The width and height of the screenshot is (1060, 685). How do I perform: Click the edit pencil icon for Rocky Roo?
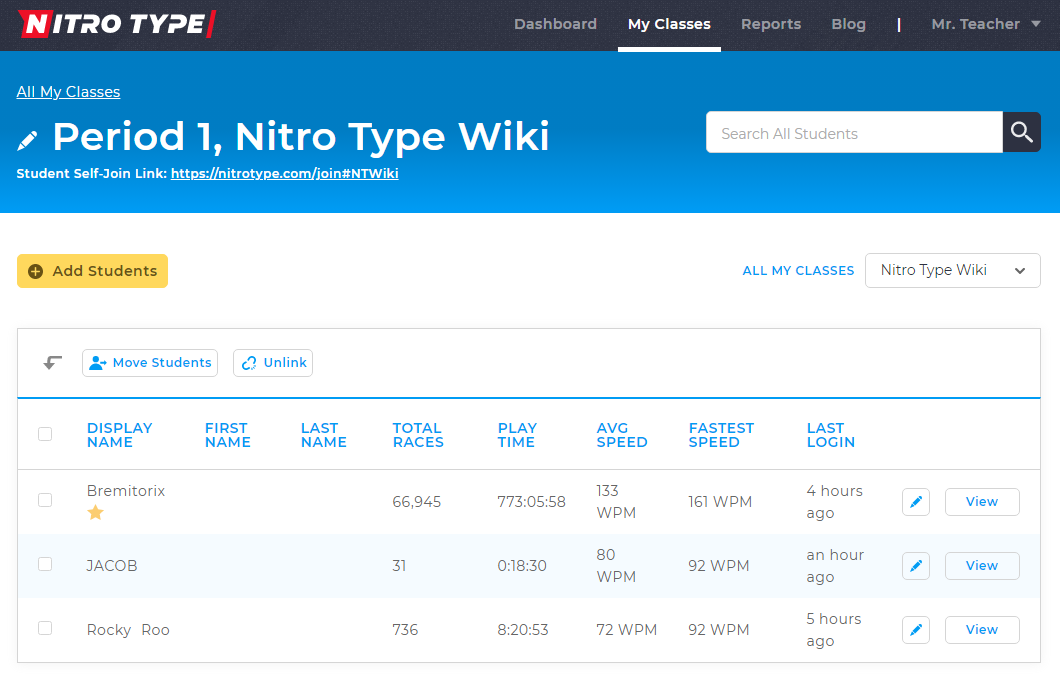point(915,629)
